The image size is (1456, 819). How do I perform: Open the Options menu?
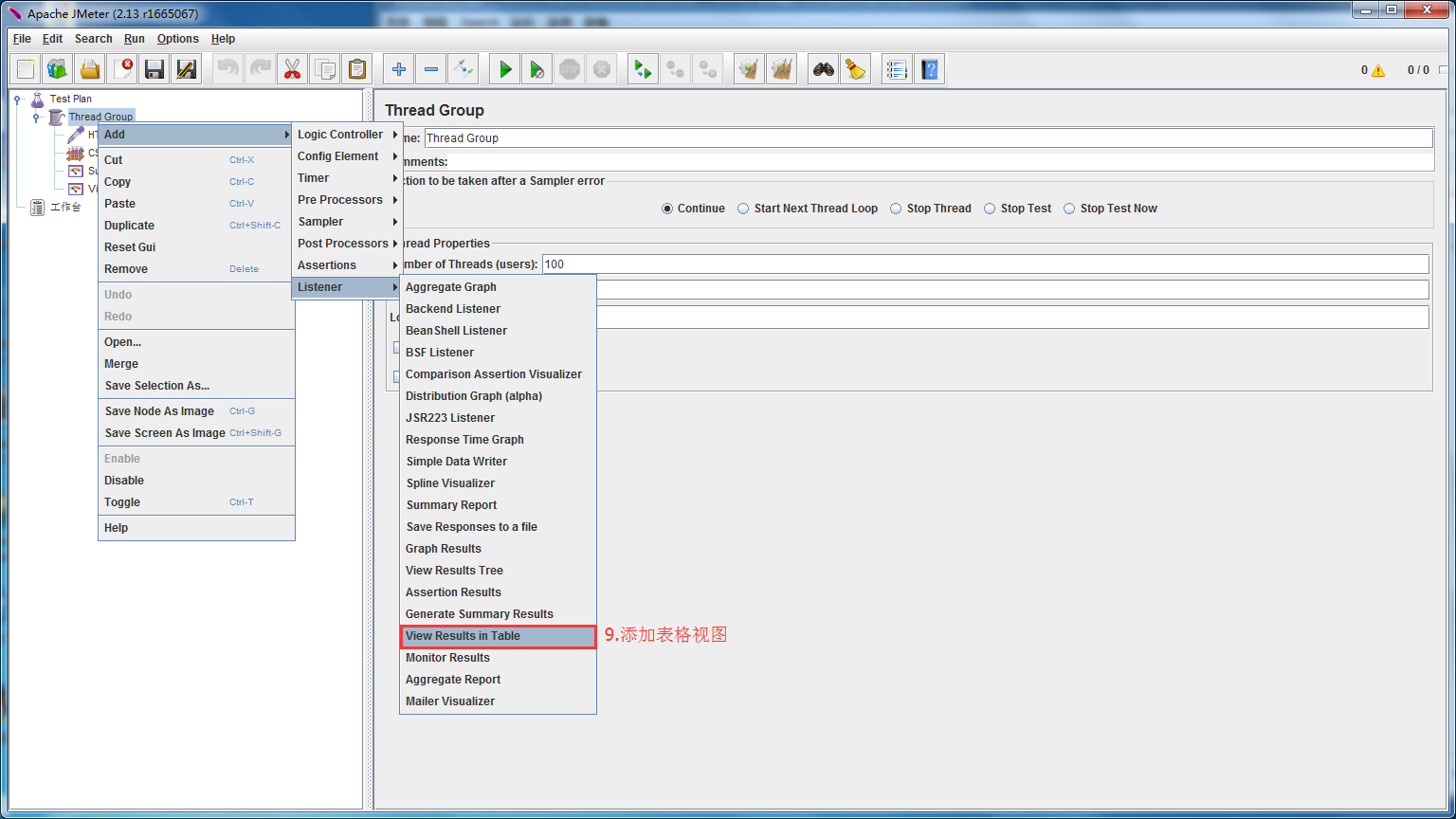point(178,39)
